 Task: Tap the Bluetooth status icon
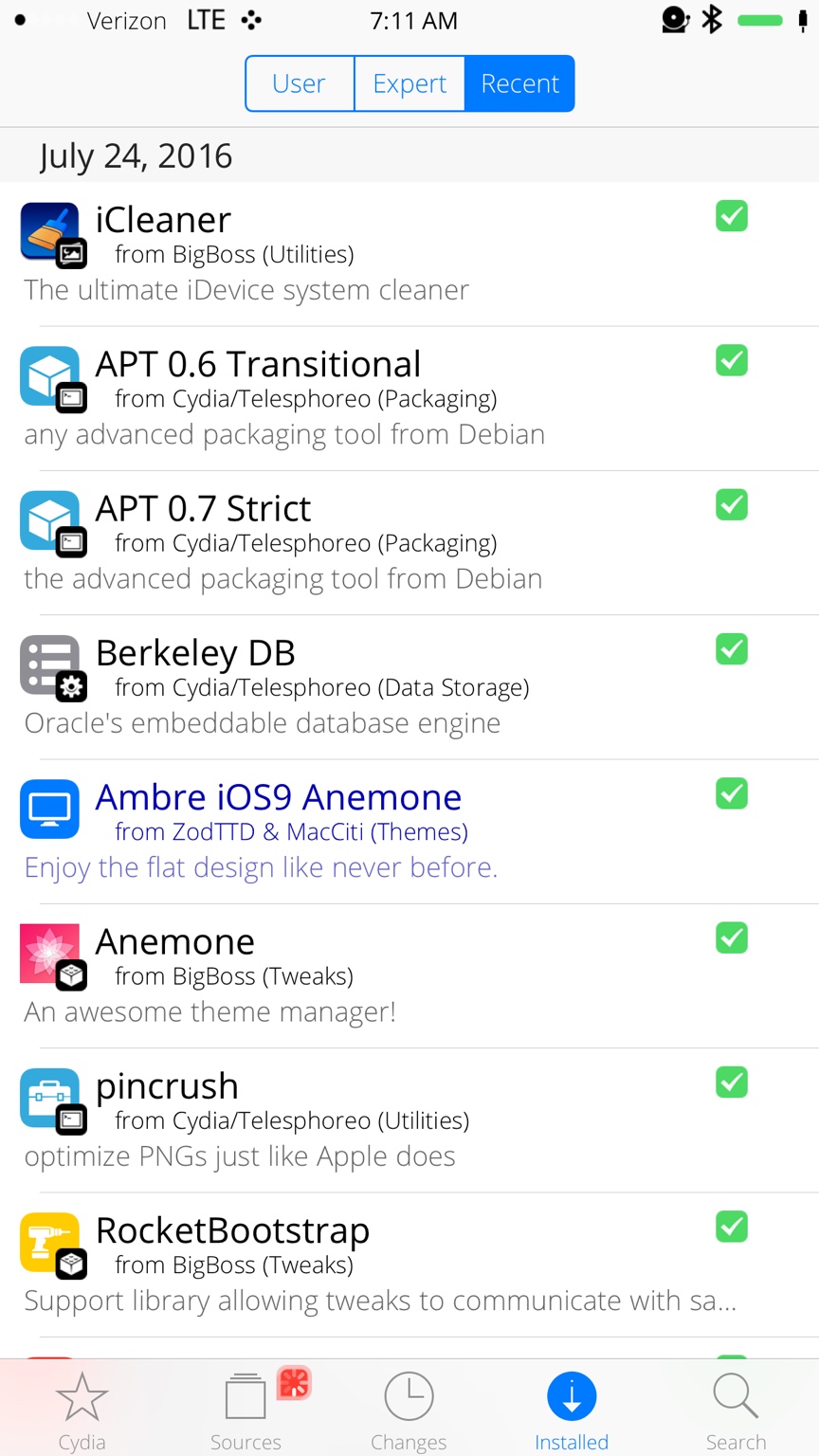click(711, 19)
